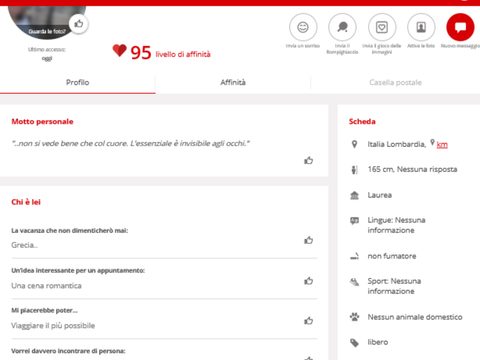The height and width of the screenshot is (360, 480).
Task: Click 'non fumatore' text
Action: pyautogui.click(x=392, y=256)
